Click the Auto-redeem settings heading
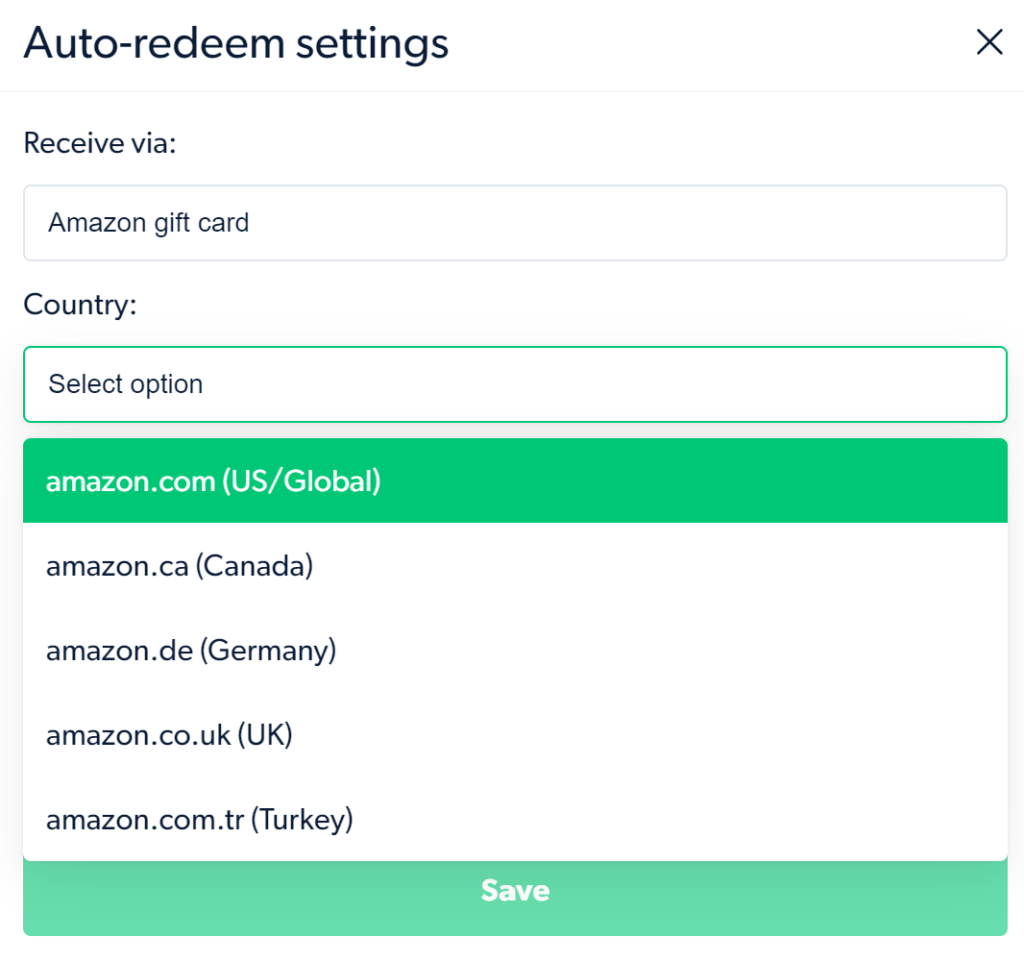This screenshot has height=961, width=1024. (236, 43)
